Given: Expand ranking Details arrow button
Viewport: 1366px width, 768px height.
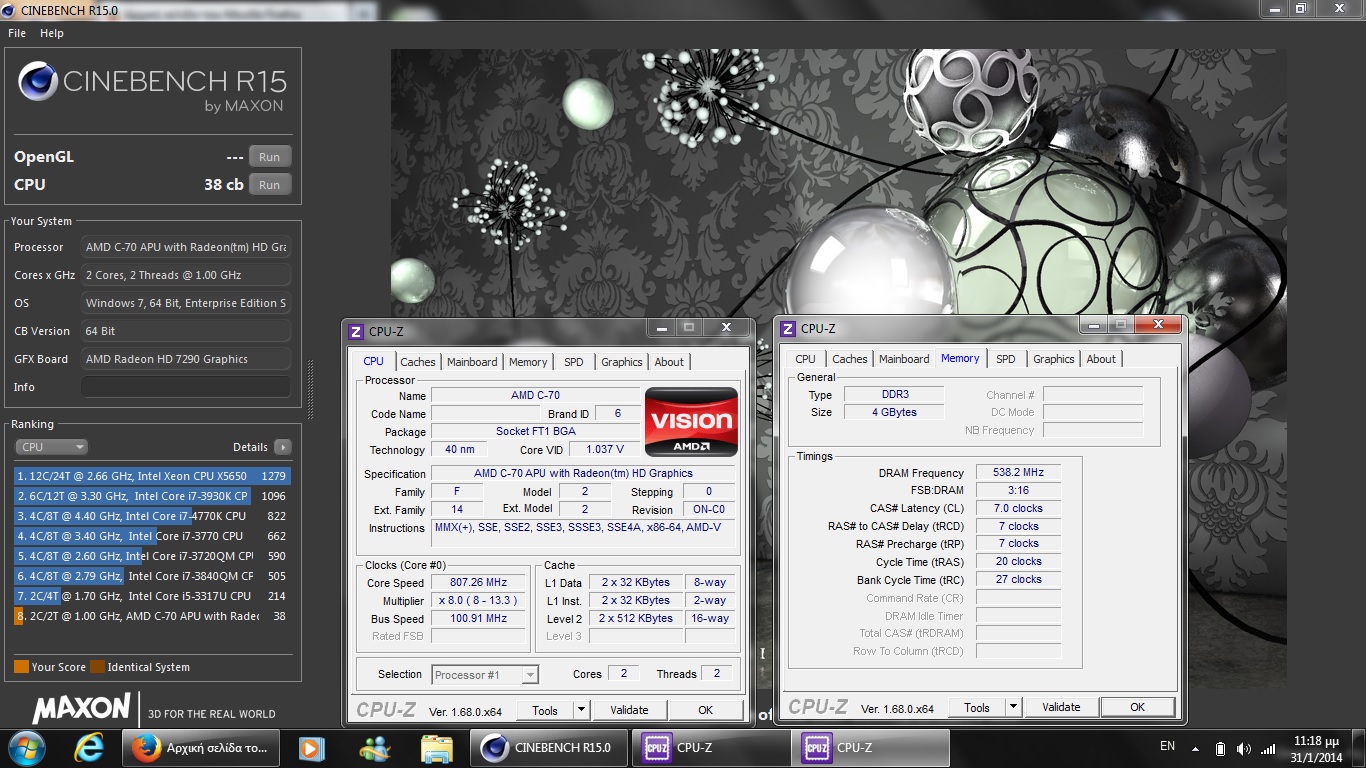Looking at the screenshot, I should (x=283, y=447).
